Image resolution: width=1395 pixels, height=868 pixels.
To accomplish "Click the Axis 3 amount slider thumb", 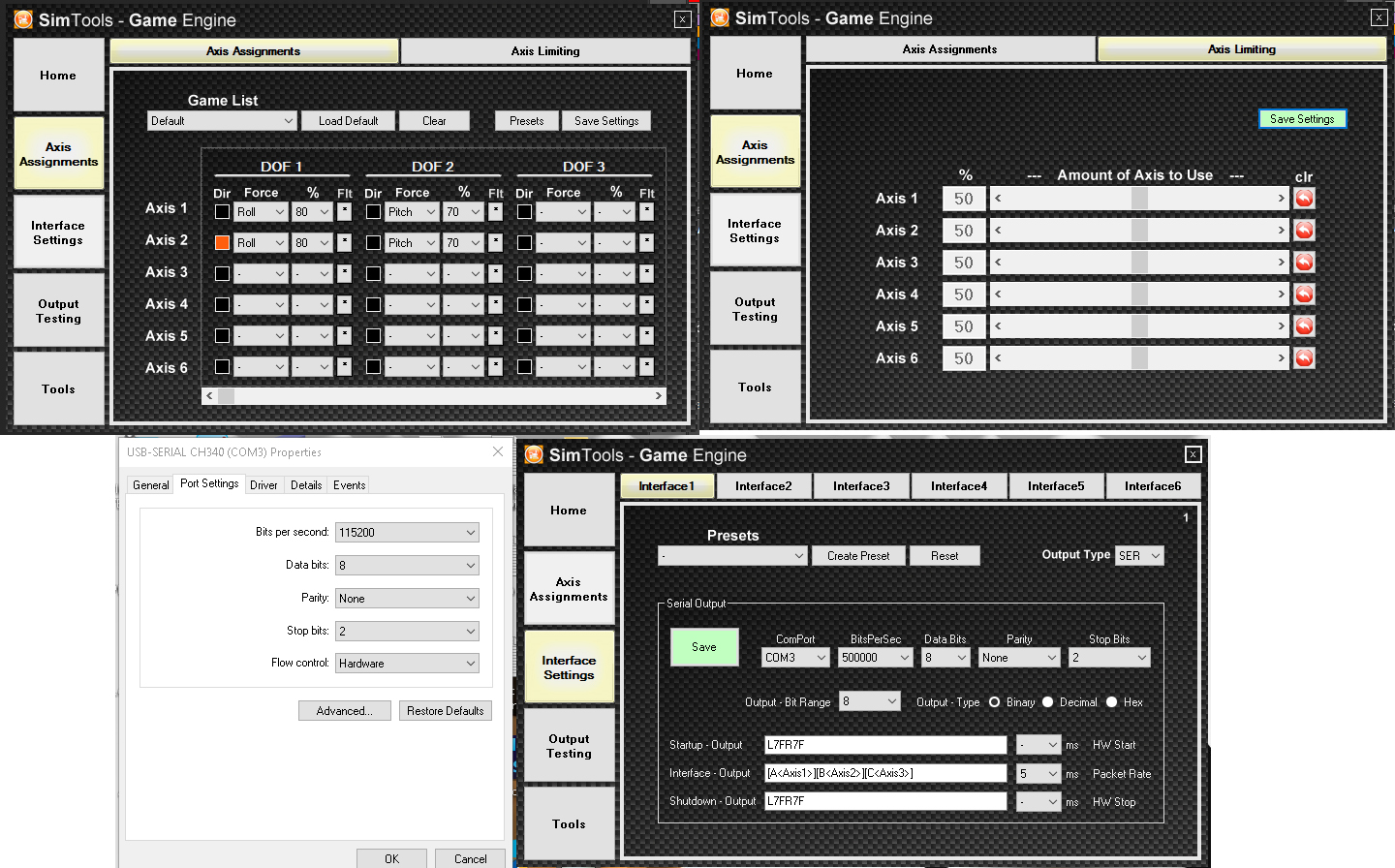I will click(1140, 263).
